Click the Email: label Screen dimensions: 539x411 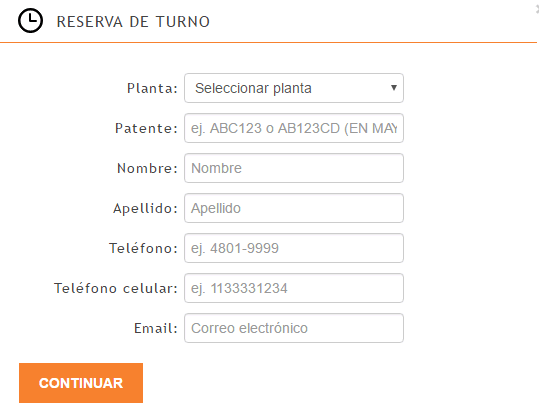(155, 328)
